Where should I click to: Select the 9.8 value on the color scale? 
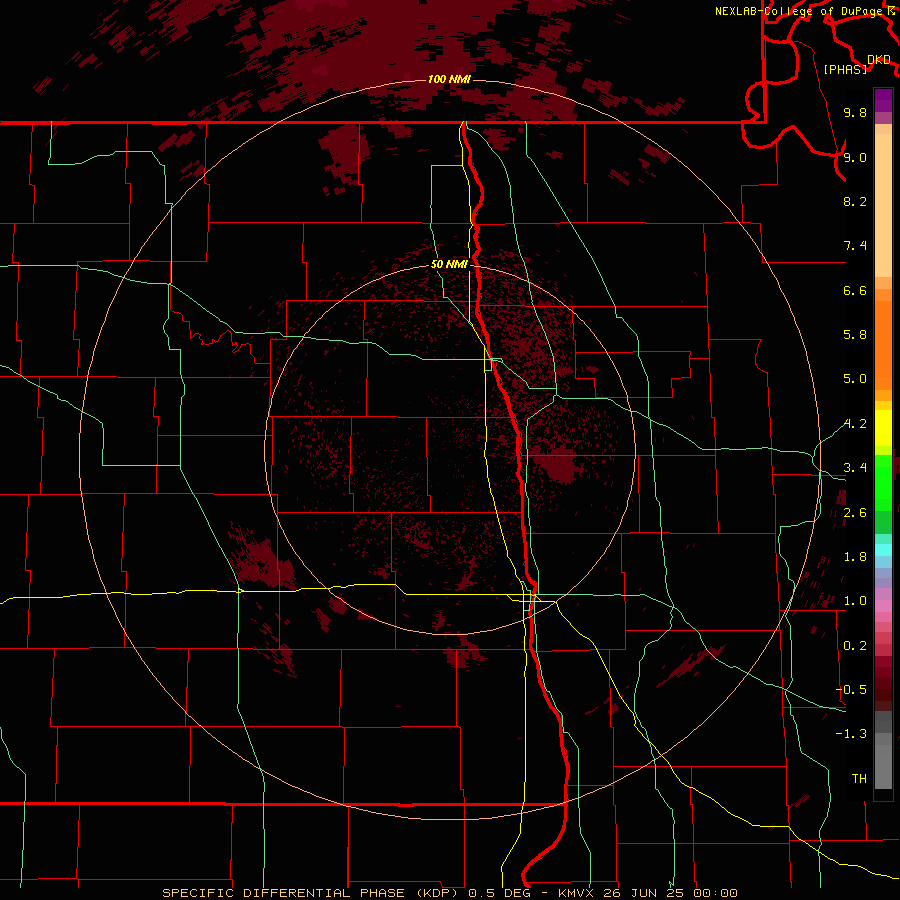(x=855, y=112)
